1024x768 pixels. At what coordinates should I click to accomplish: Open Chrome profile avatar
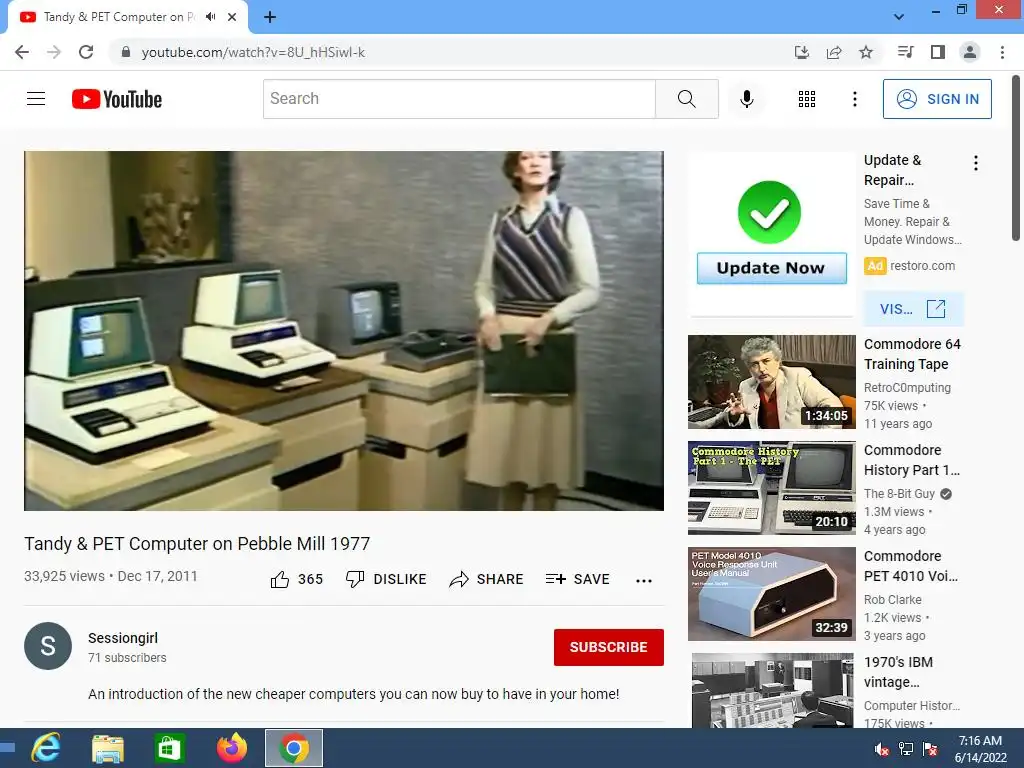coord(970,52)
